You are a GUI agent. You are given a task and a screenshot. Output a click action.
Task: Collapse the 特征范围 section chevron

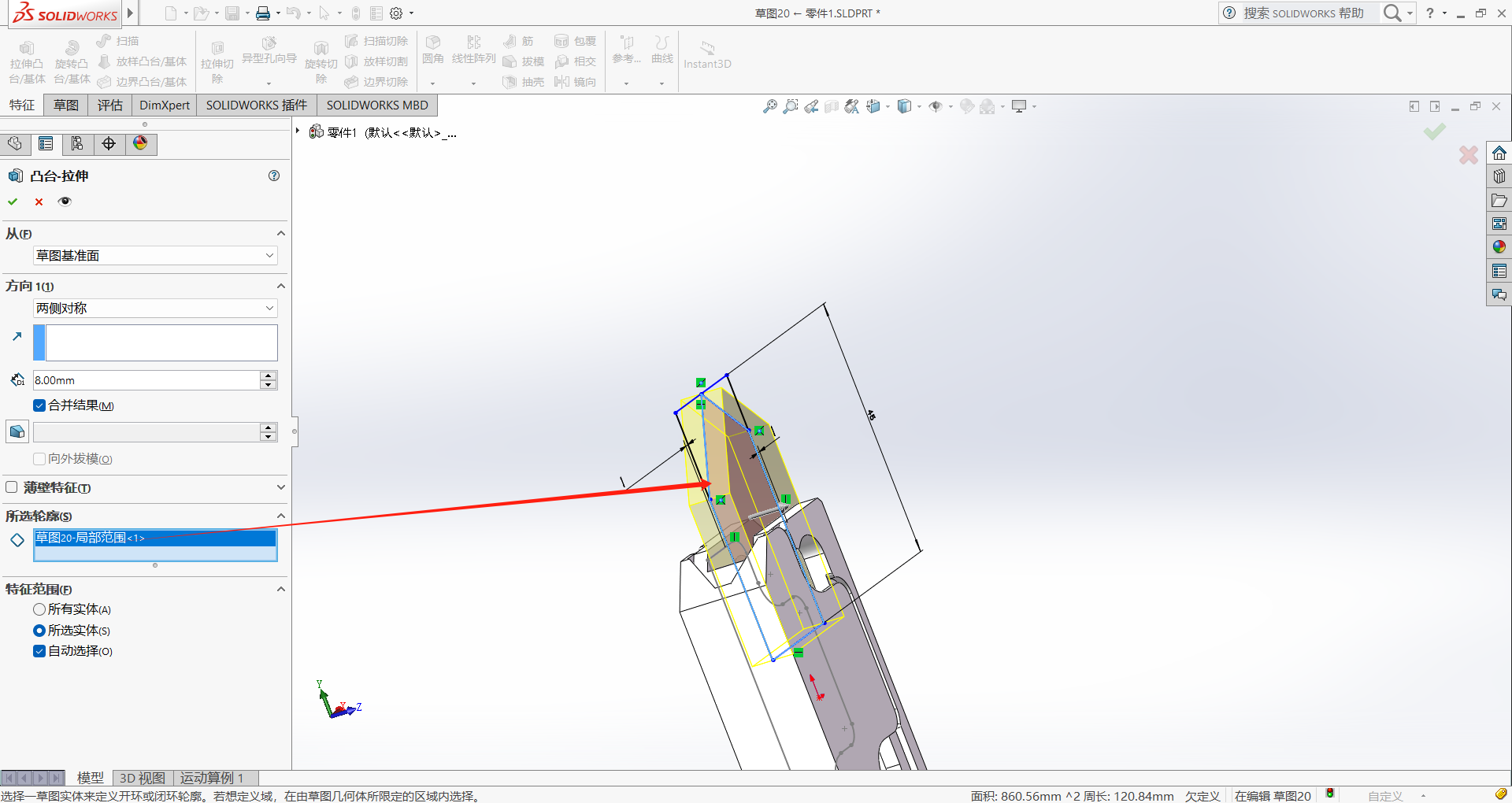[x=280, y=589]
